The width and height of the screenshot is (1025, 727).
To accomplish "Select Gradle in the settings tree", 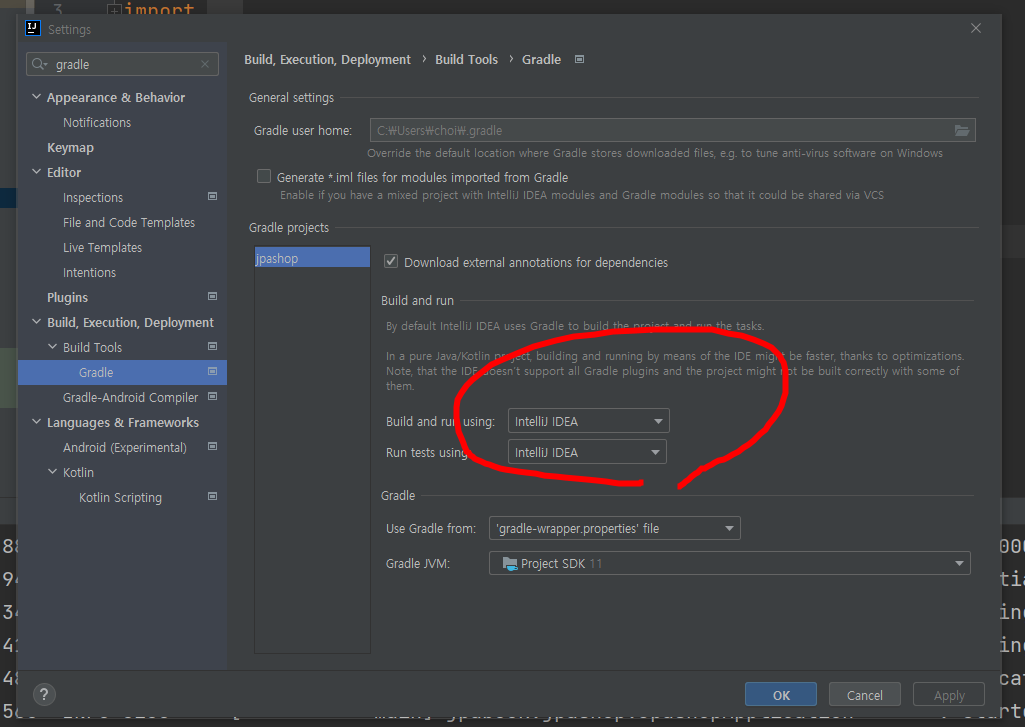I will point(96,372).
